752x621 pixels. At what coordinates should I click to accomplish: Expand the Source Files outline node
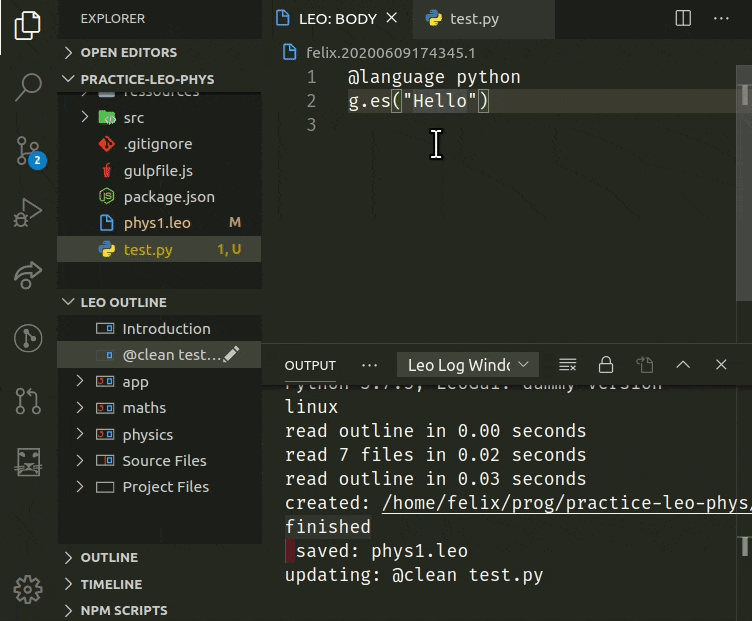point(80,460)
